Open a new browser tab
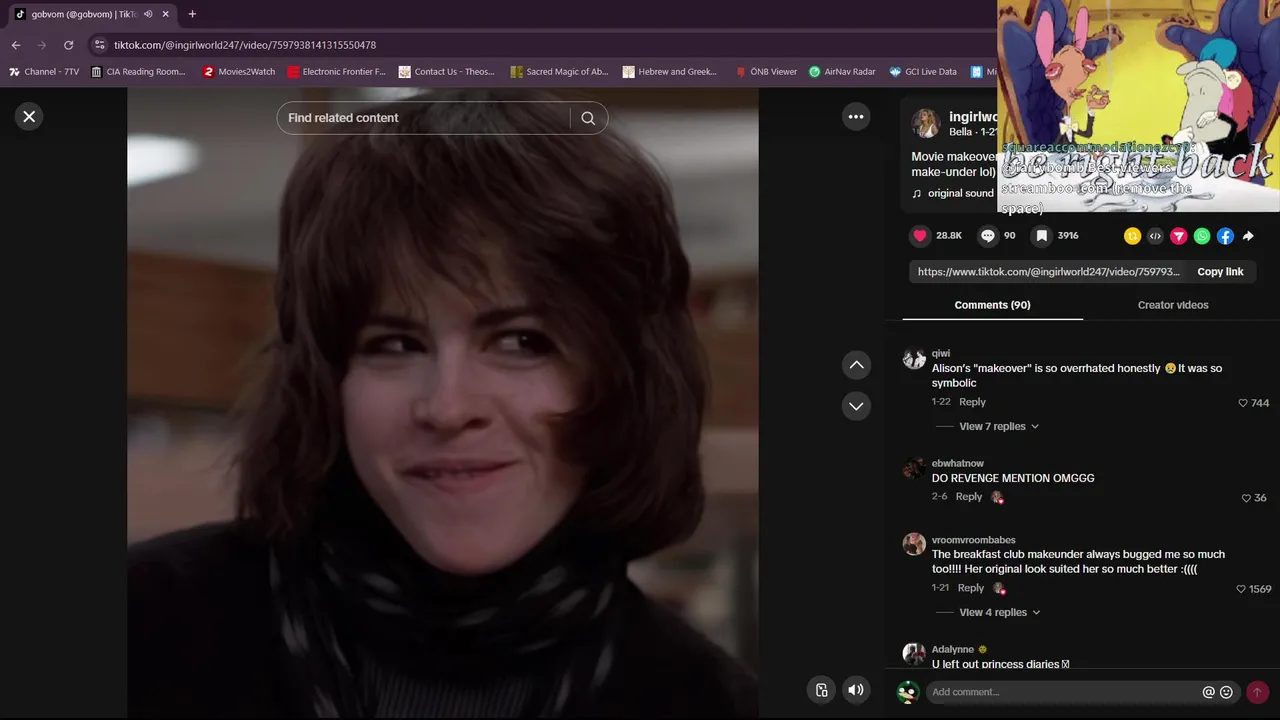Viewport: 1280px width, 720px height. click(192, 14)
